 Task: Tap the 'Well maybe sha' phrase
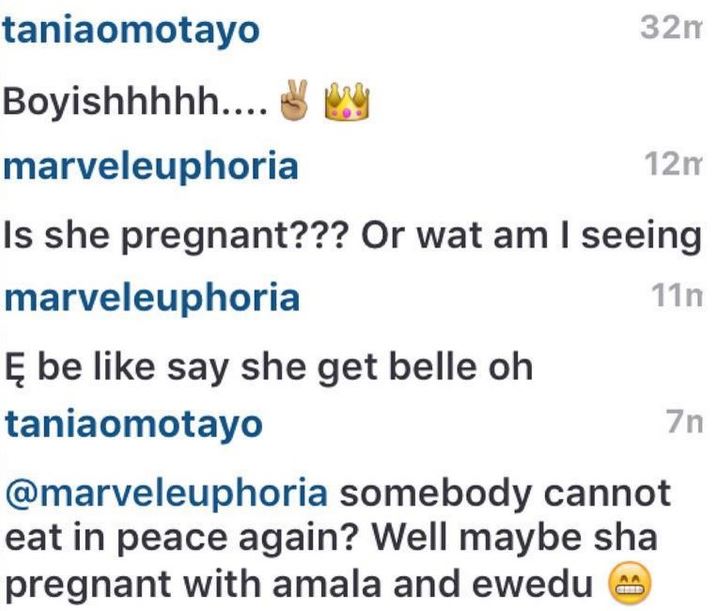tap(515, 538)
